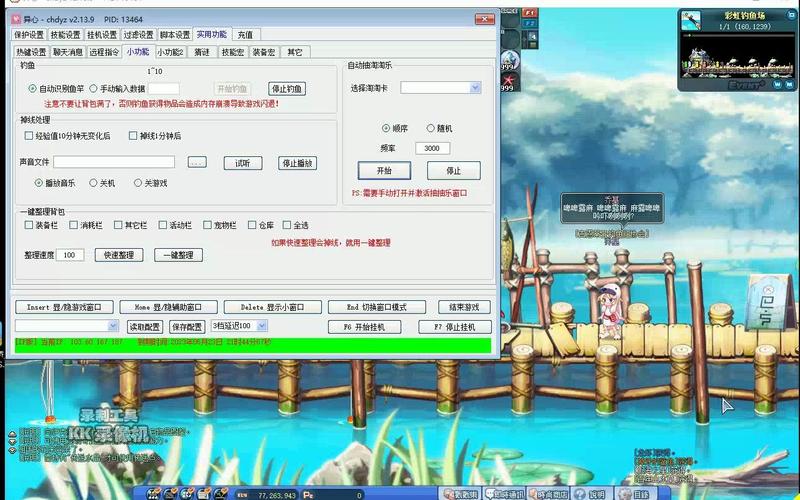
Task: Enable 经验值10分钟无变化后 checkbox
Action: (67, 136)
